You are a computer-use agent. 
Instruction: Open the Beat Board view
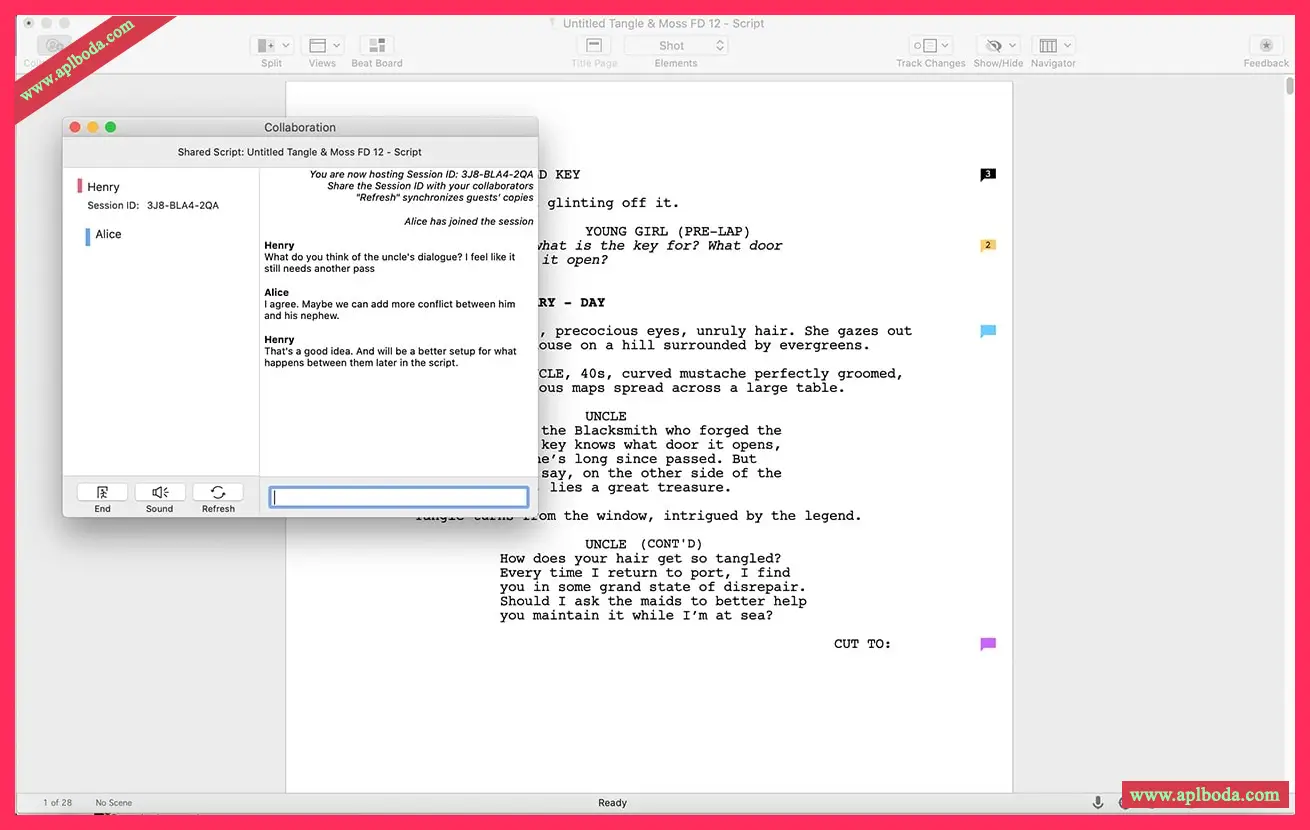pos(377,46)
